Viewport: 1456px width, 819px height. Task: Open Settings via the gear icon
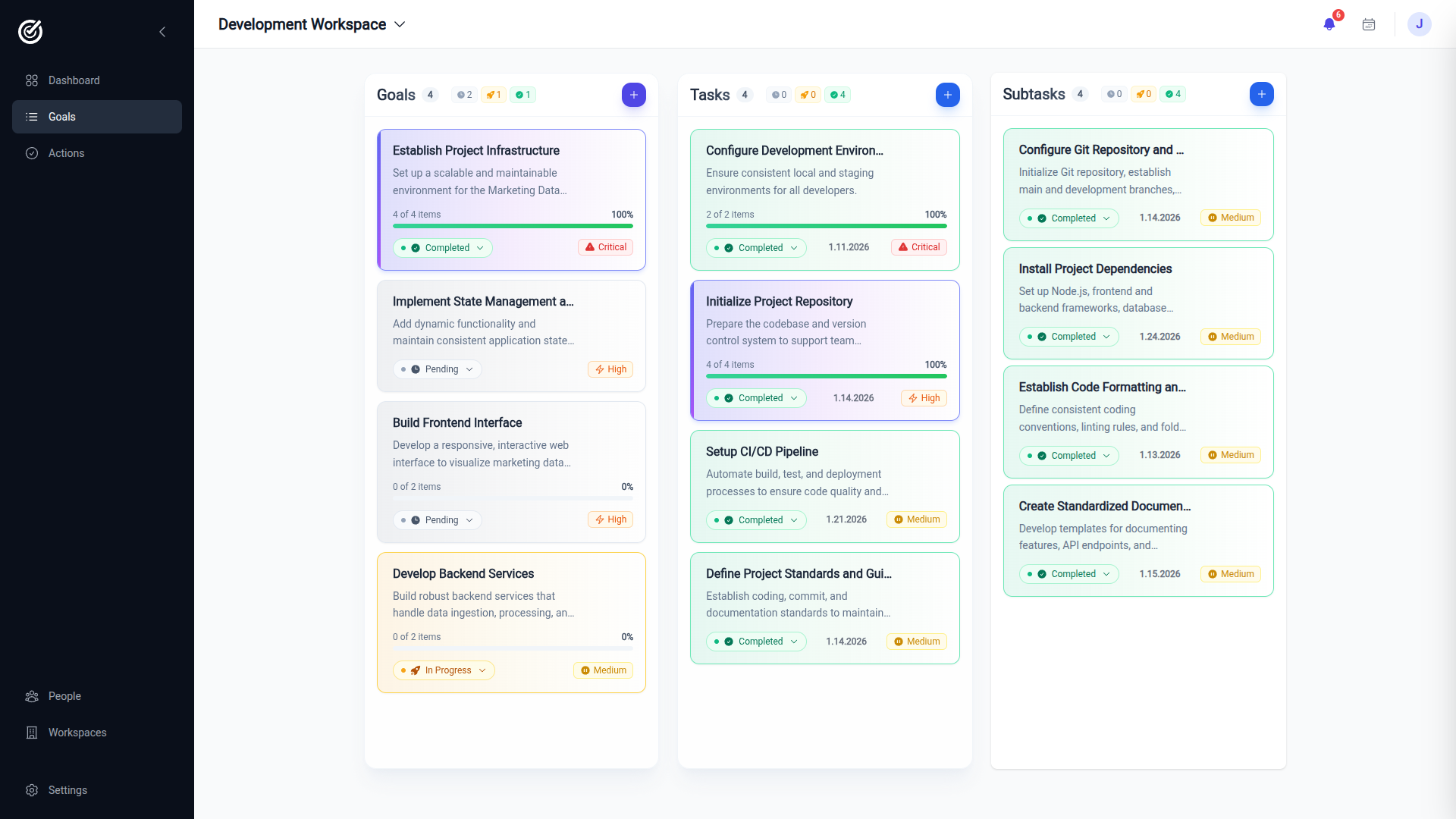pyautogui.click(x=32, y=790)
